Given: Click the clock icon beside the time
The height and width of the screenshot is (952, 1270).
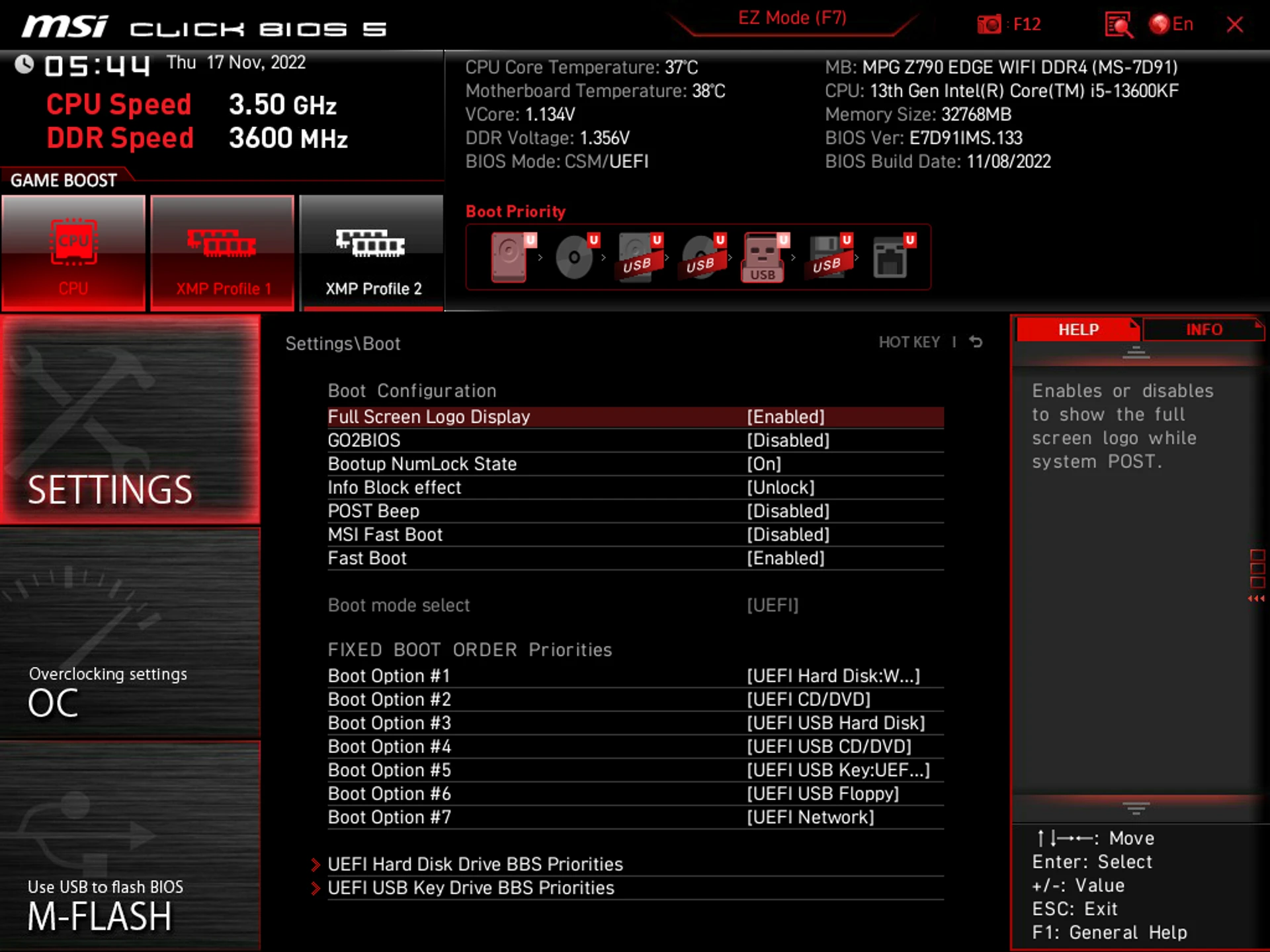Looking at the screenshot, I should coord(24,64).
